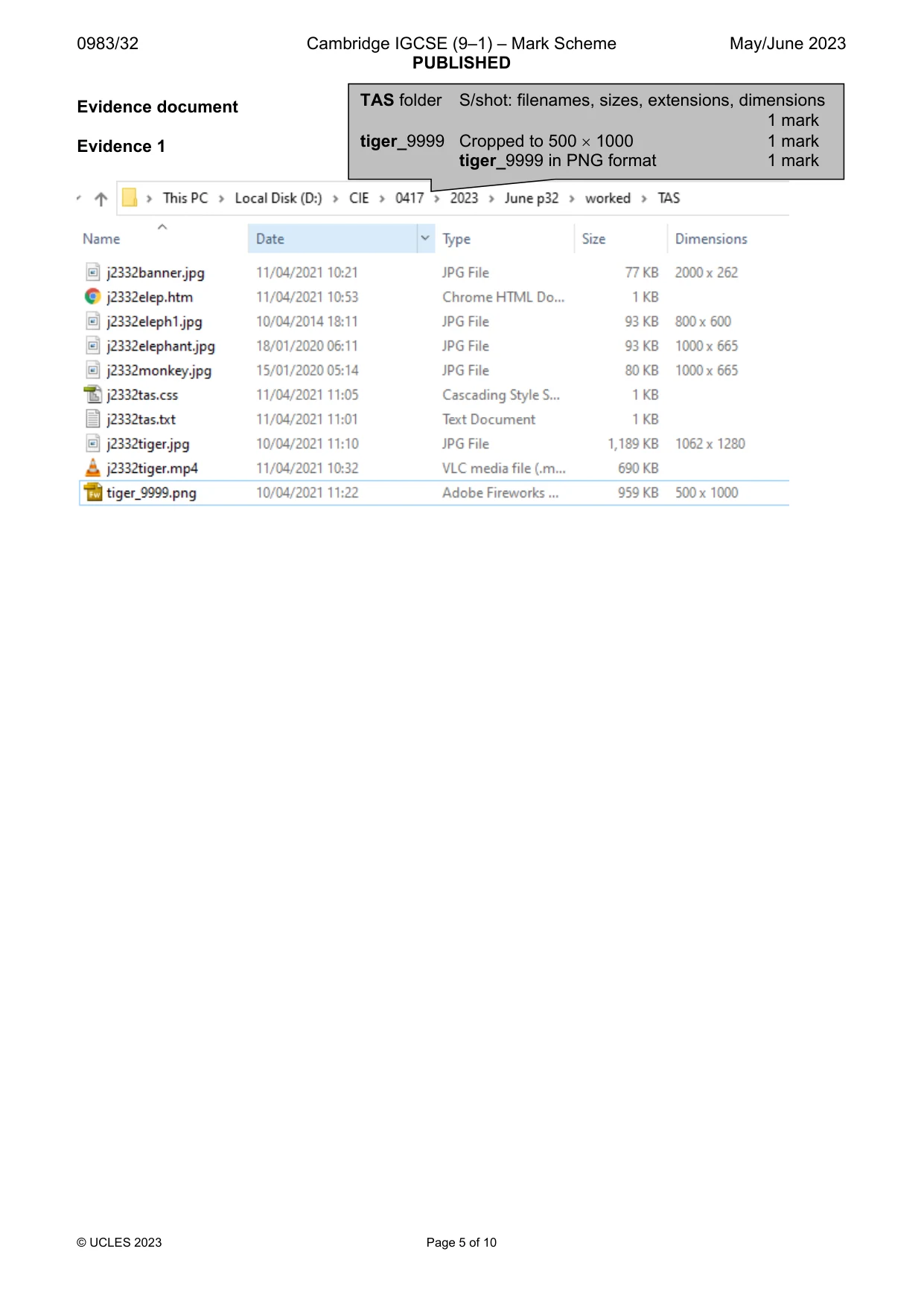Go to the 0417 folder breadcrumb
The width and height of the screenshot is (924, 1307).
(410, 198)
